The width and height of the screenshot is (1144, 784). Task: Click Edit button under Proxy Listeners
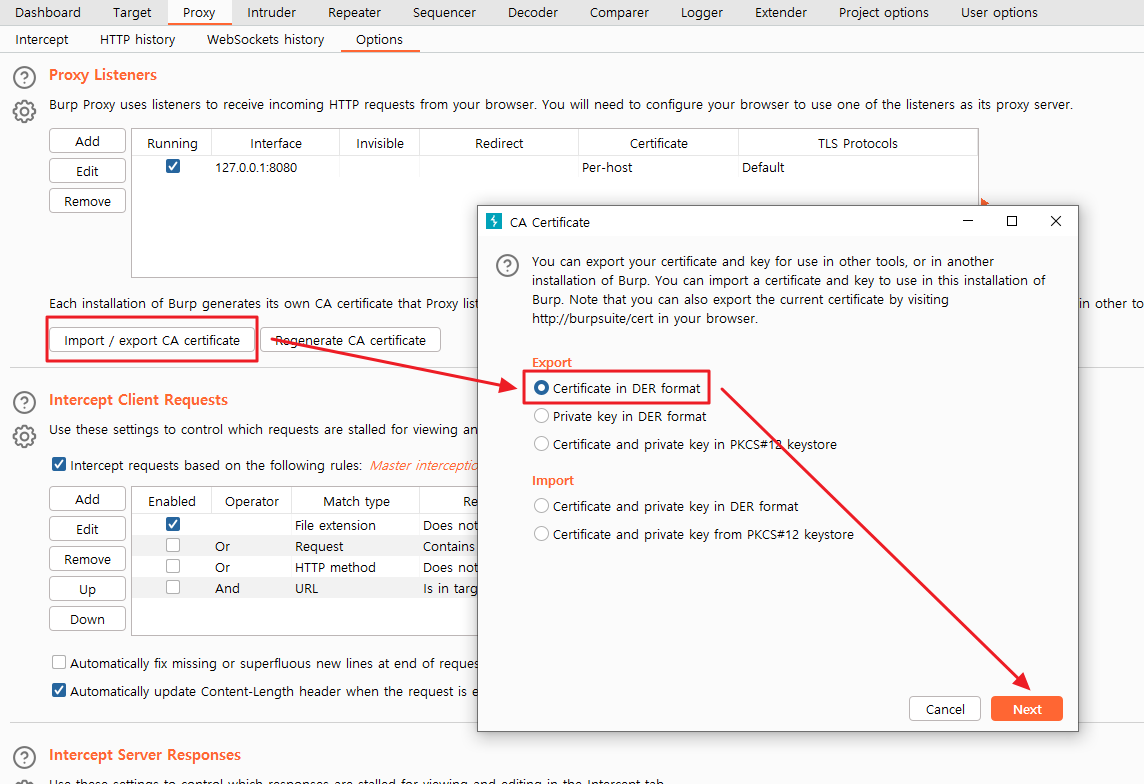pyautogui.click(x=88, y=171)
